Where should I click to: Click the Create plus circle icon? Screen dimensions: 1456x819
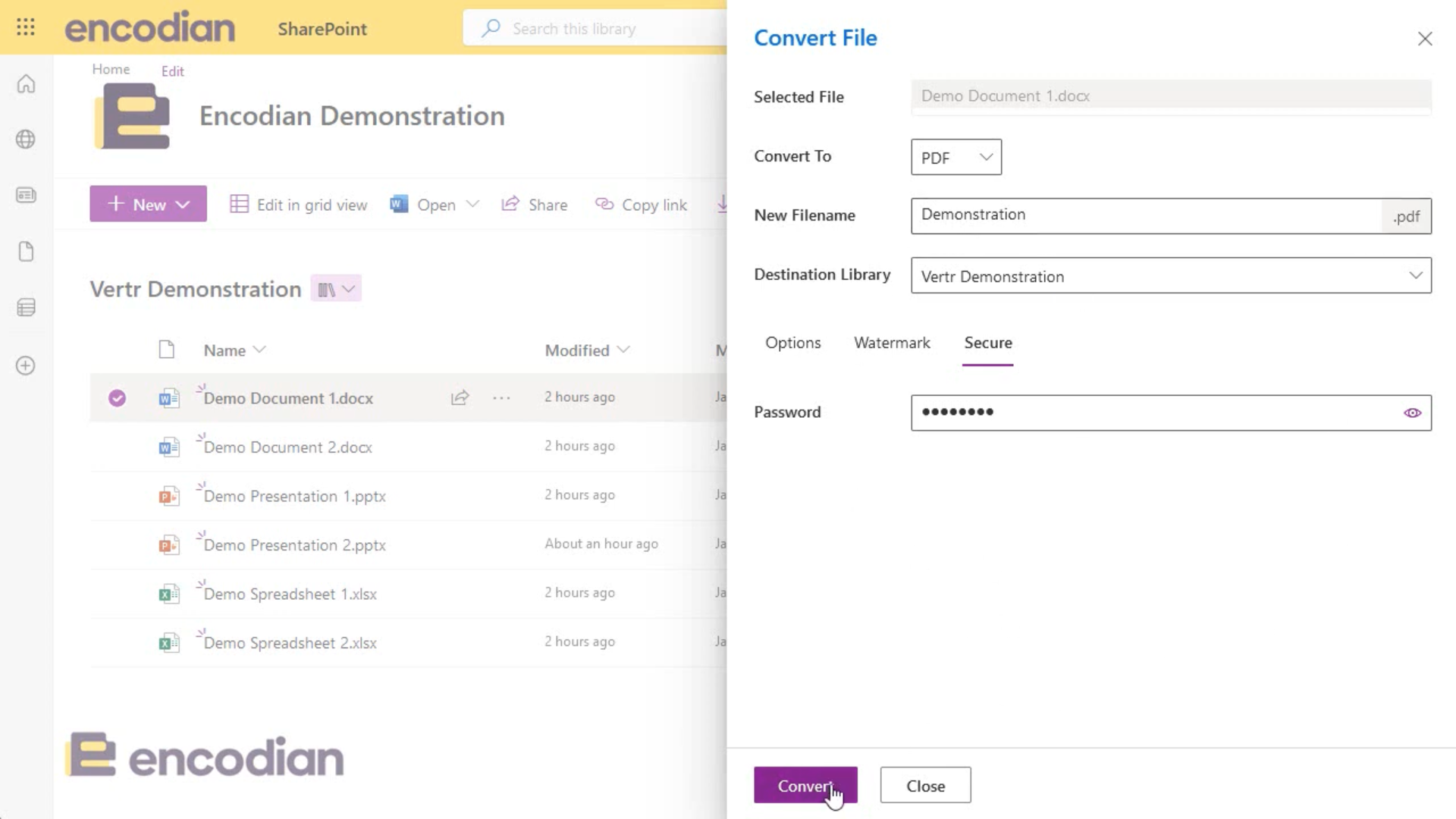click(26, 366)
